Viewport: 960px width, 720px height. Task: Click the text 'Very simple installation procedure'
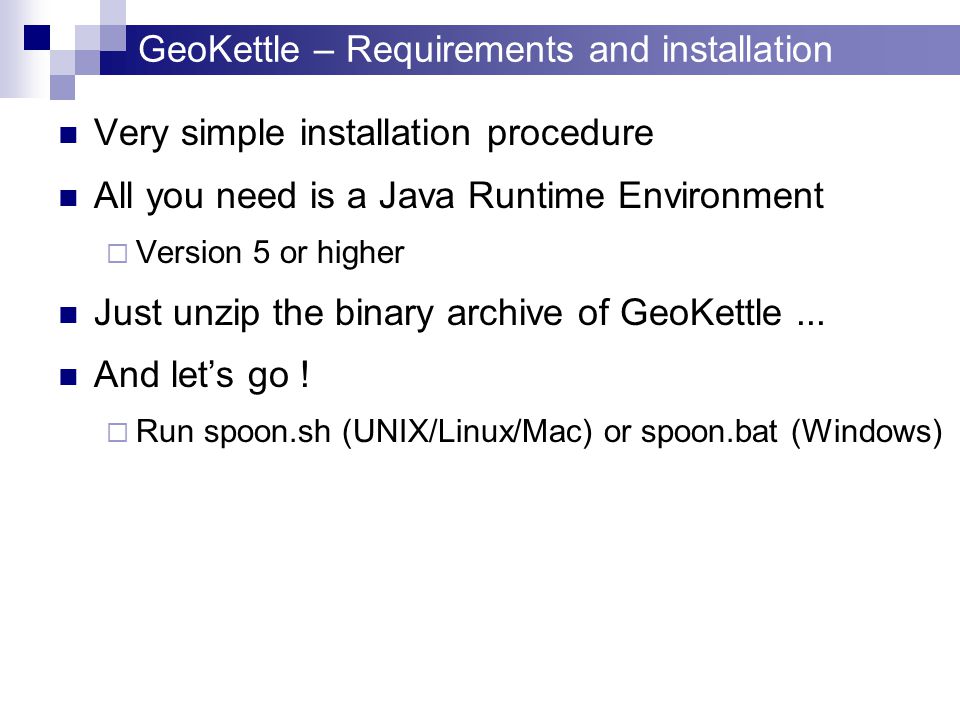click(373, 133)
